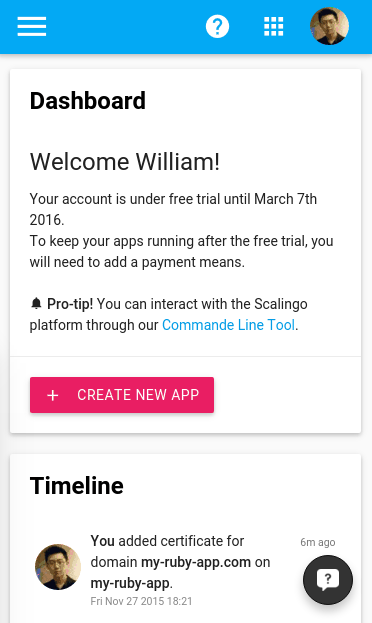
Task: Click the user avatar in the Timeline entry
Action: pos(58,567)
